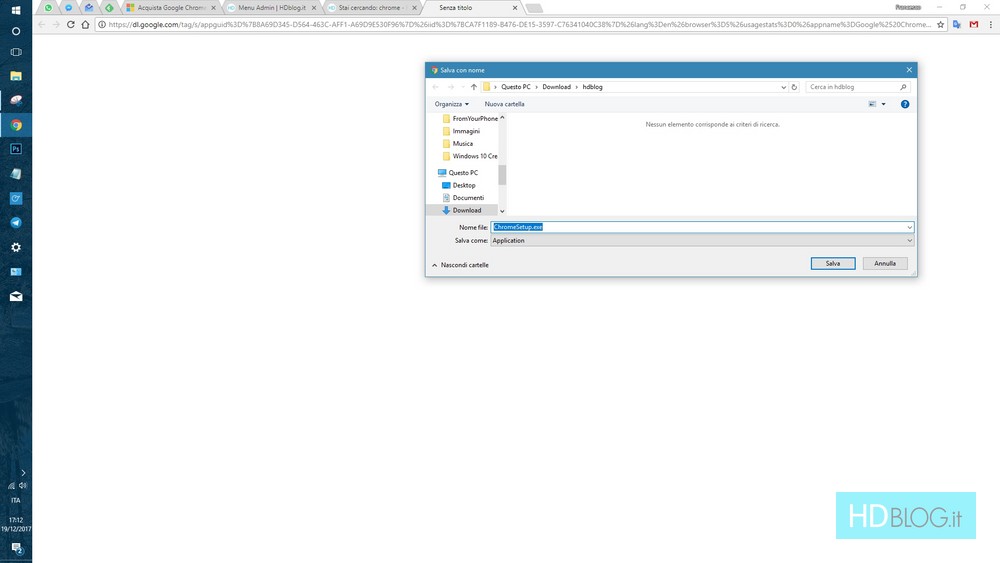Click scroll down arrow in navigation pane

point(503,211)
